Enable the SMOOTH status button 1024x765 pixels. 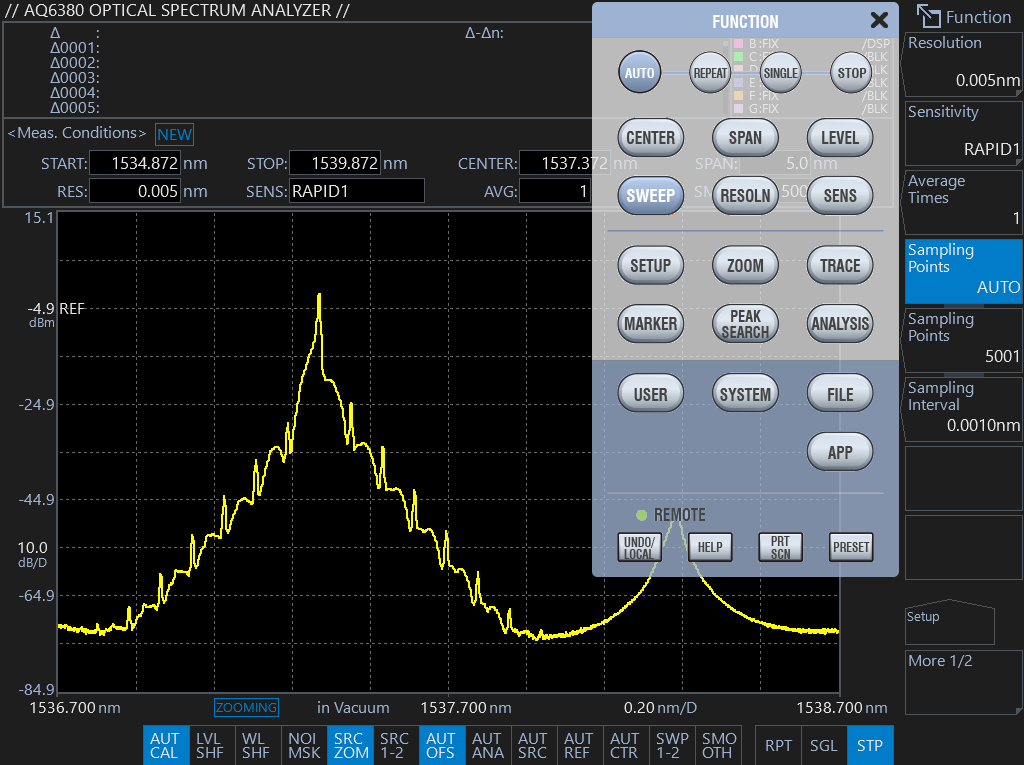(718, 746)
